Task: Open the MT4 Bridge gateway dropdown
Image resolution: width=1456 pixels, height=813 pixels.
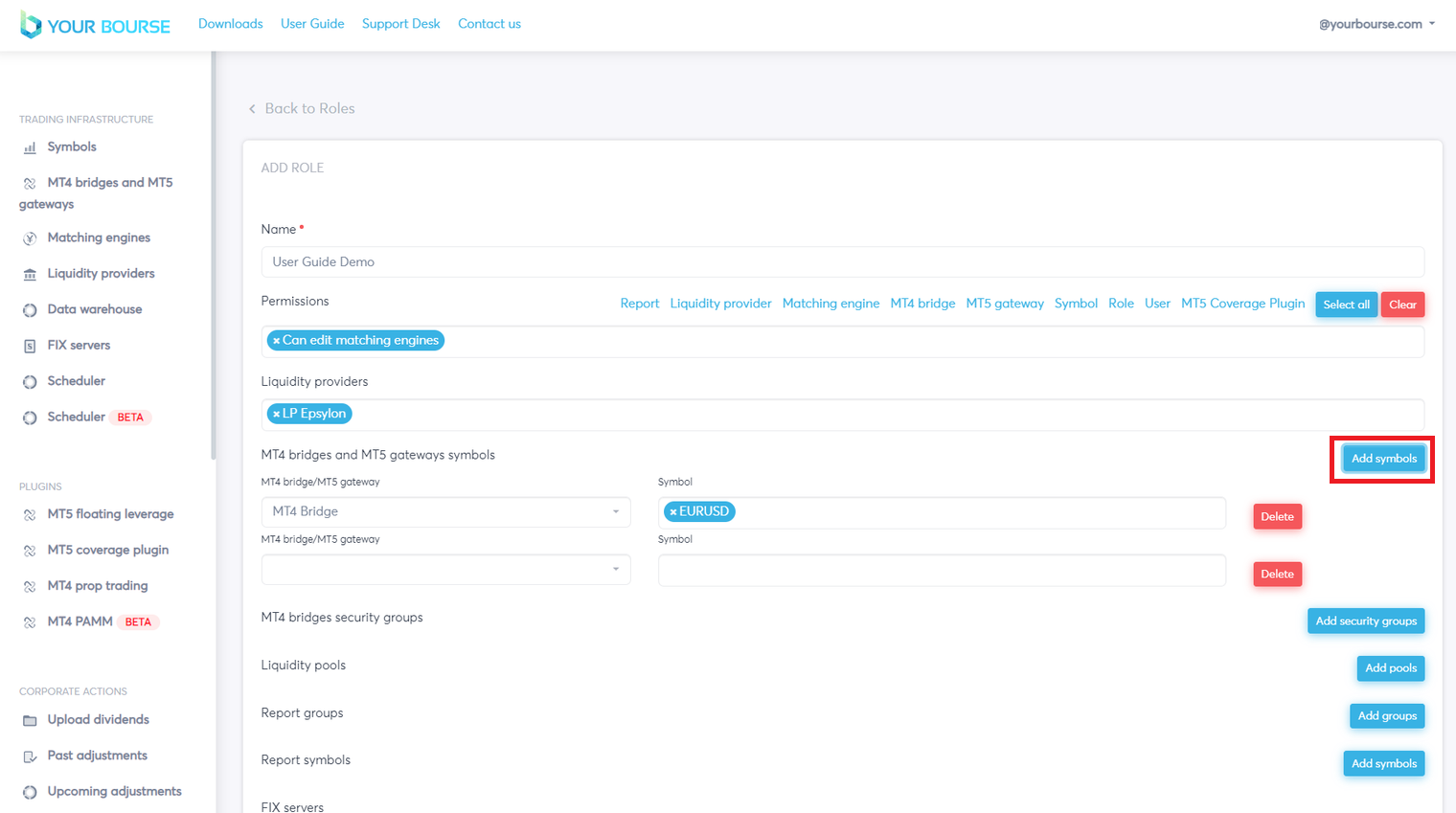Action: click(445, 512)
